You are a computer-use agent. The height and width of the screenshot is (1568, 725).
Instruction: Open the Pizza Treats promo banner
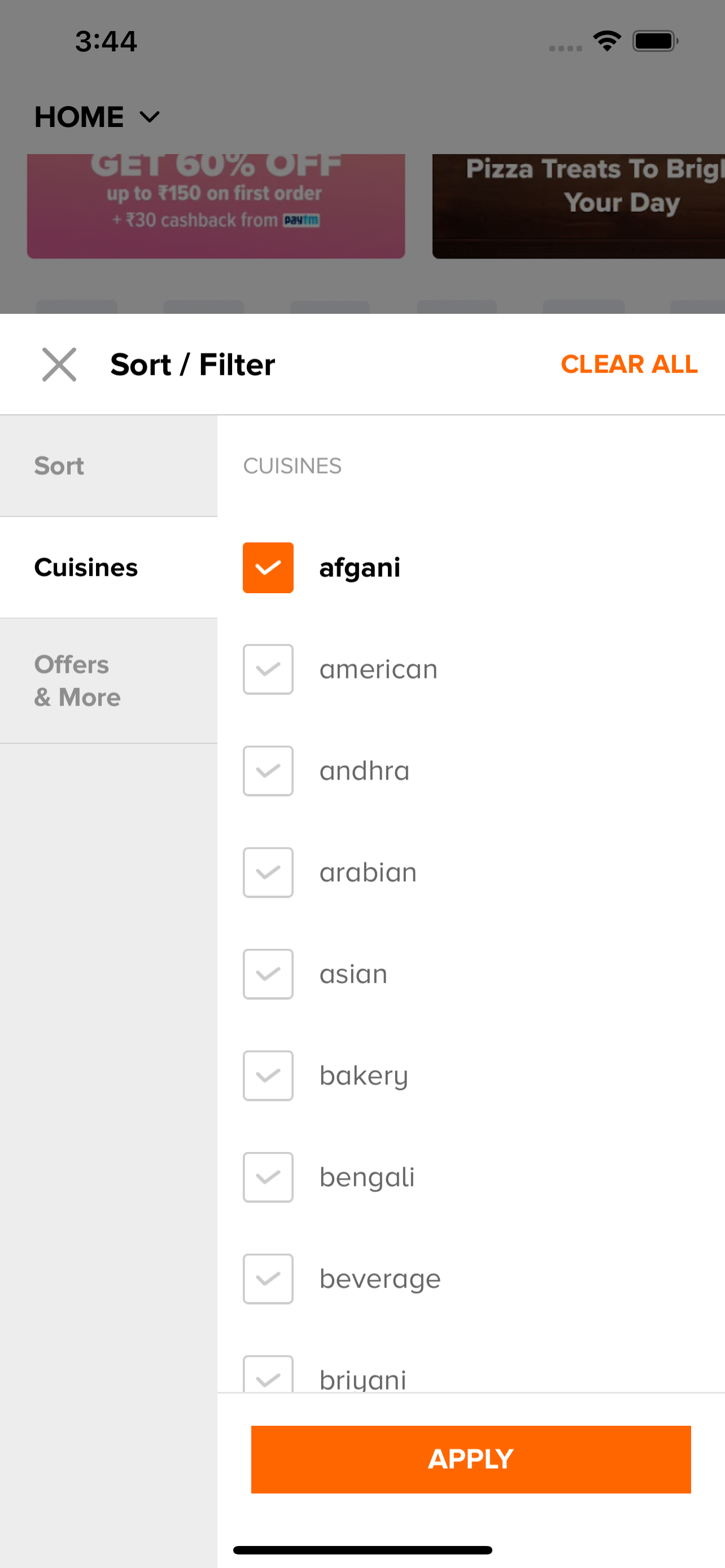click(578, 206)
